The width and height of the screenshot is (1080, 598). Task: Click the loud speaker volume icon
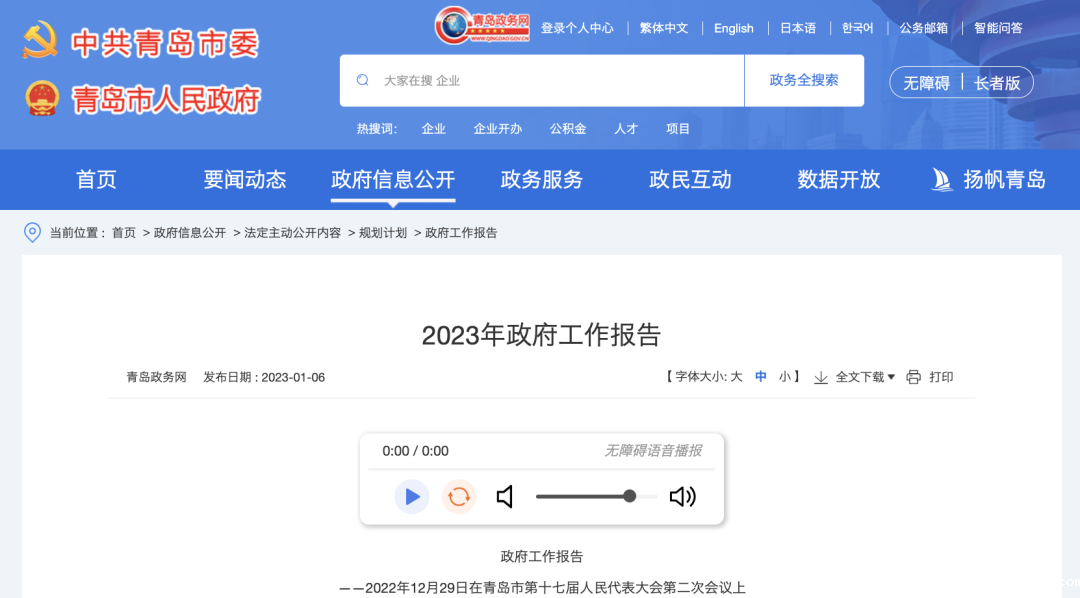click(x=682, y=497)
